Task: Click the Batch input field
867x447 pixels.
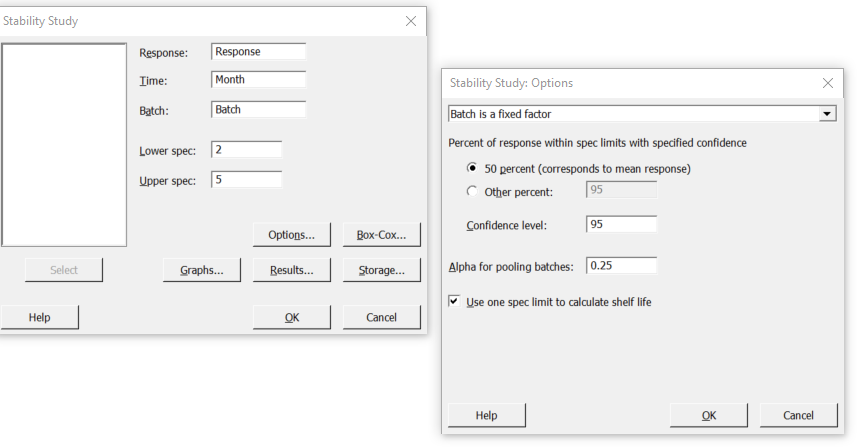Action: [258, 109]
